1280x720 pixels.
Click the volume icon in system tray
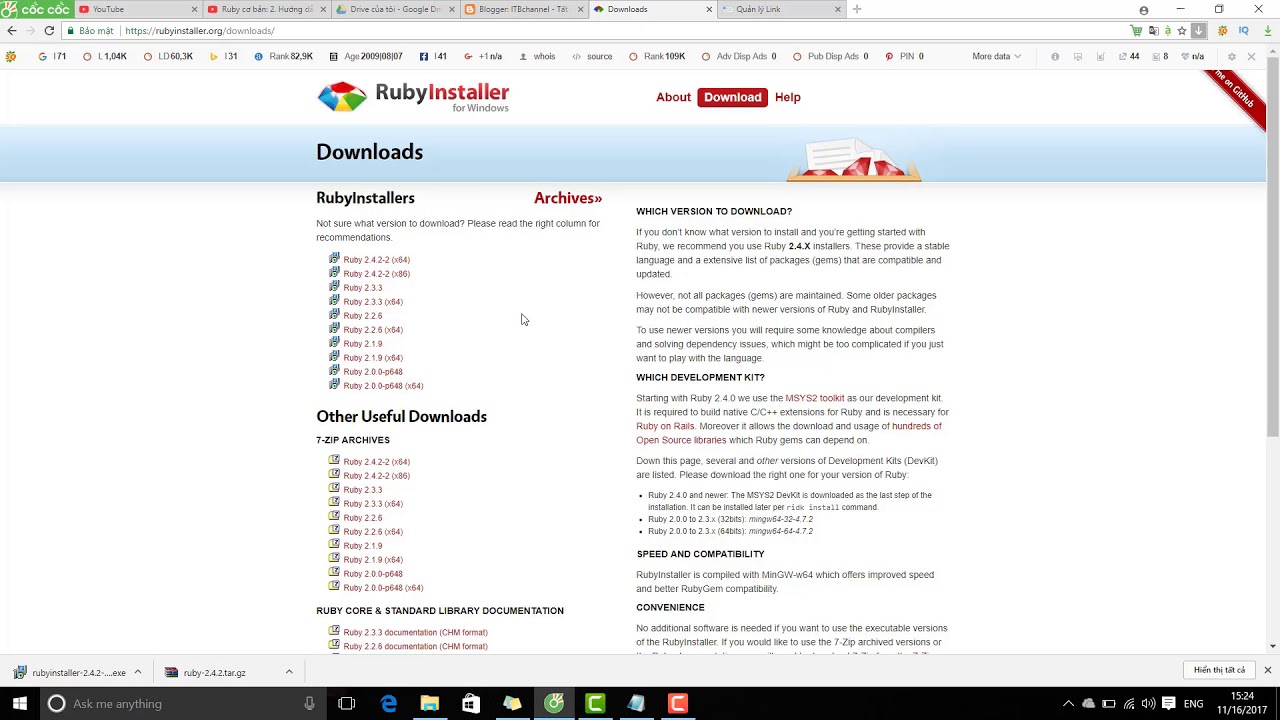1148,704
